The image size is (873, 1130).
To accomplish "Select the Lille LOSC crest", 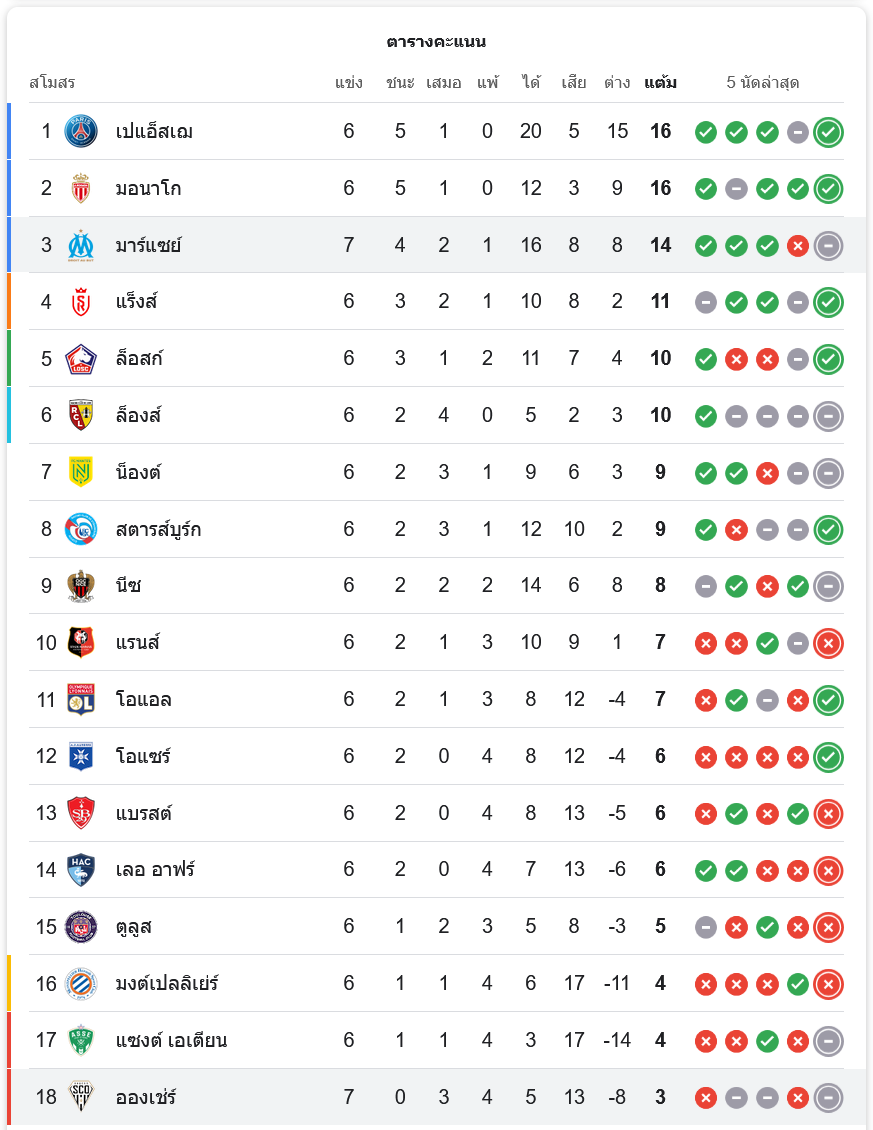I will [x=81, y=359].
